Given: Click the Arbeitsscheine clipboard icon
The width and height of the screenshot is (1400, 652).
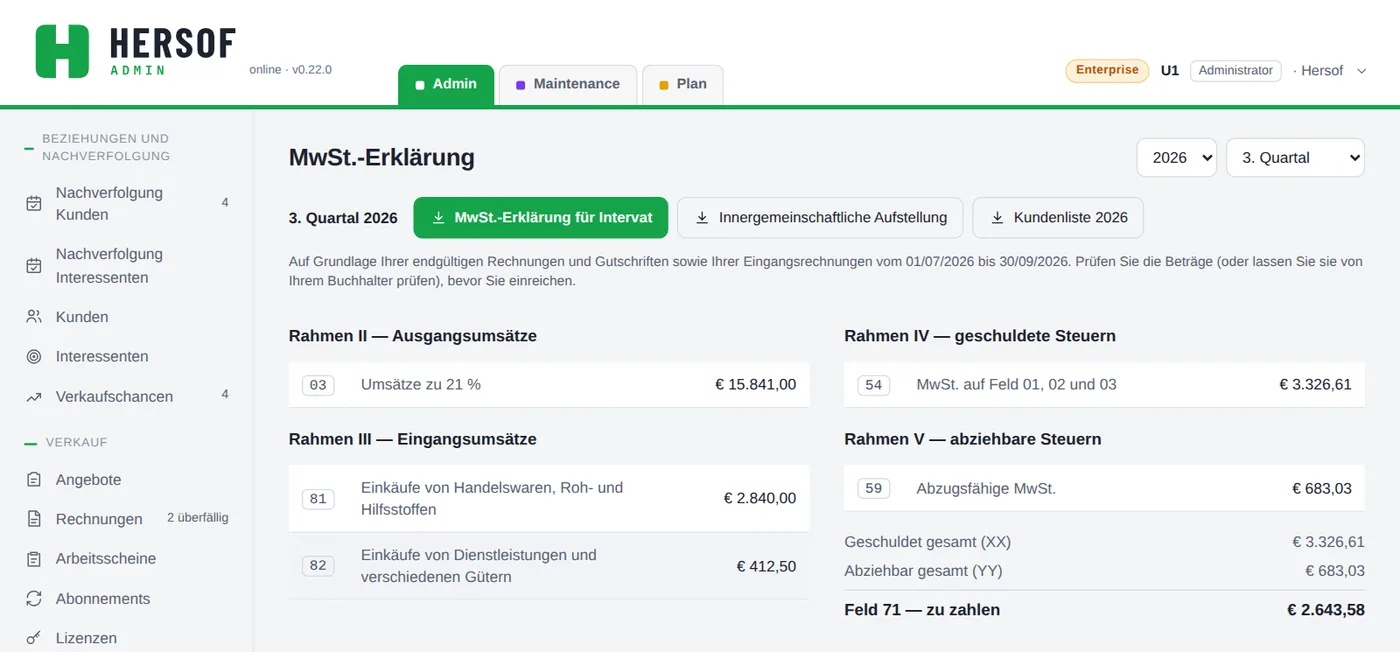Looking at the screenshot, I should (34, 558).
